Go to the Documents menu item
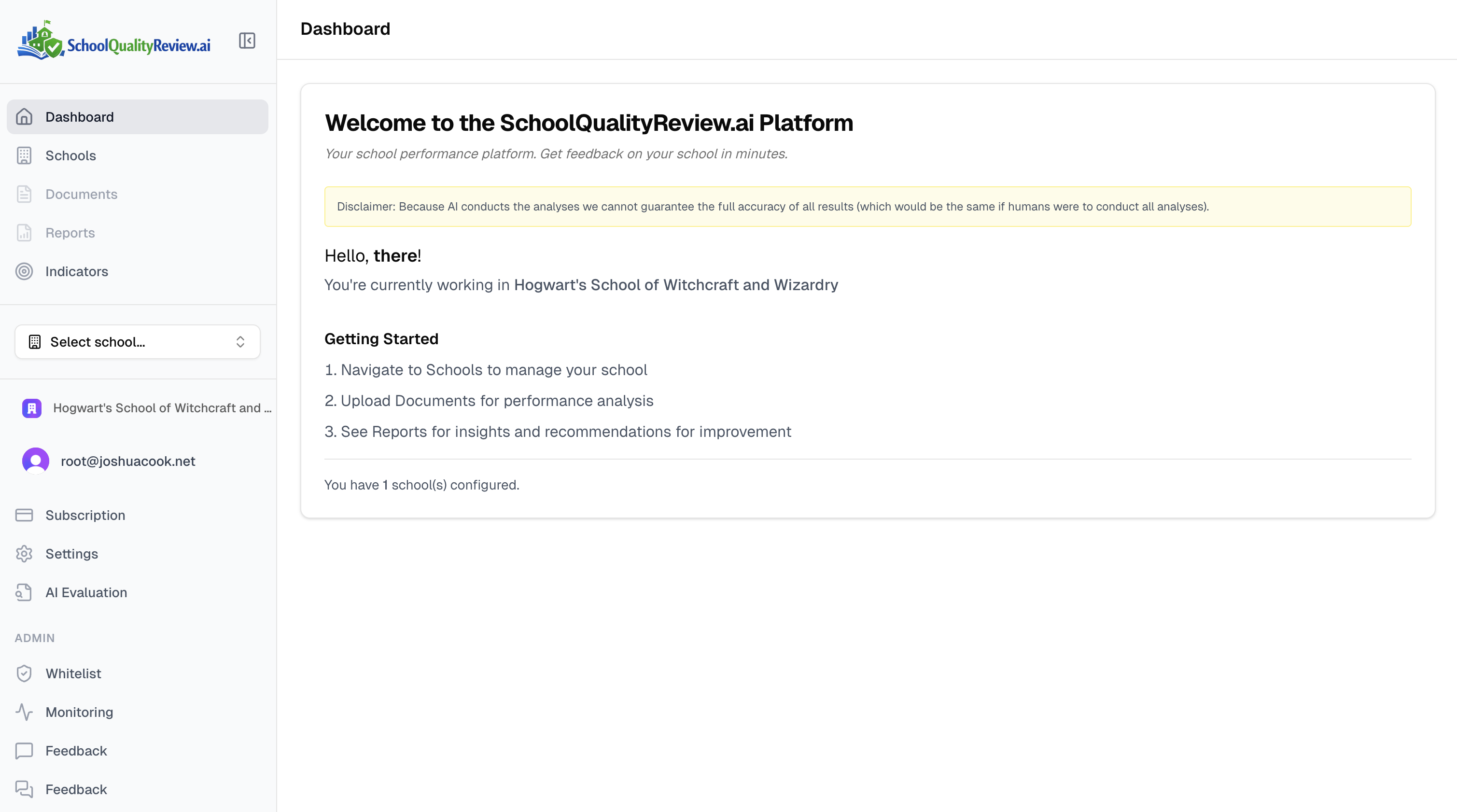 (x=82, y=194)
